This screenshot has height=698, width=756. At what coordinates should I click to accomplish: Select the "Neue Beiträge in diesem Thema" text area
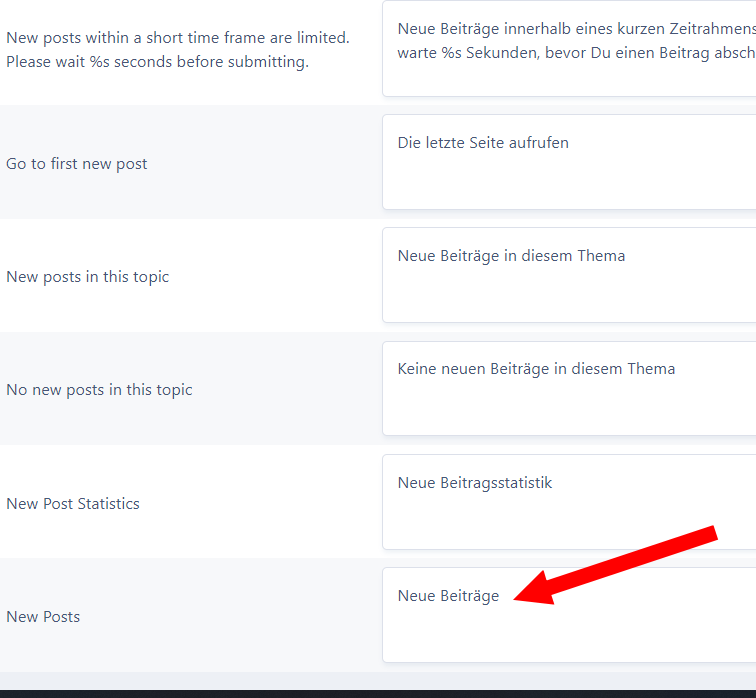568,276
